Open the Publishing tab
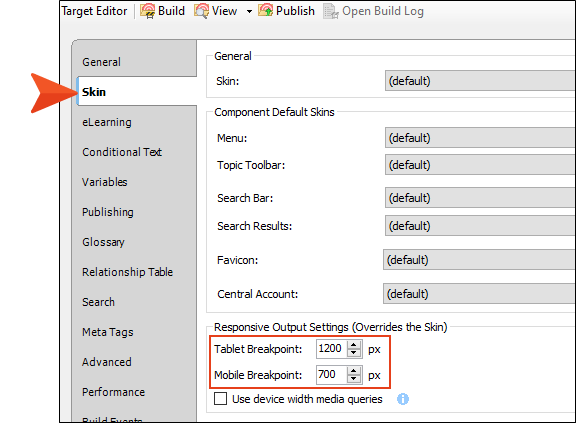Screen dimensions: 576x423 (x=108, y=212)
